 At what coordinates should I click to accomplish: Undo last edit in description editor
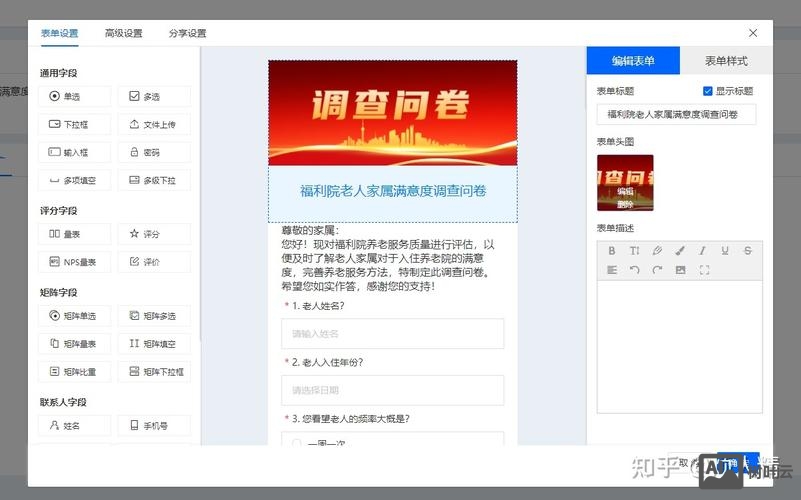click(x=634, y=270)
